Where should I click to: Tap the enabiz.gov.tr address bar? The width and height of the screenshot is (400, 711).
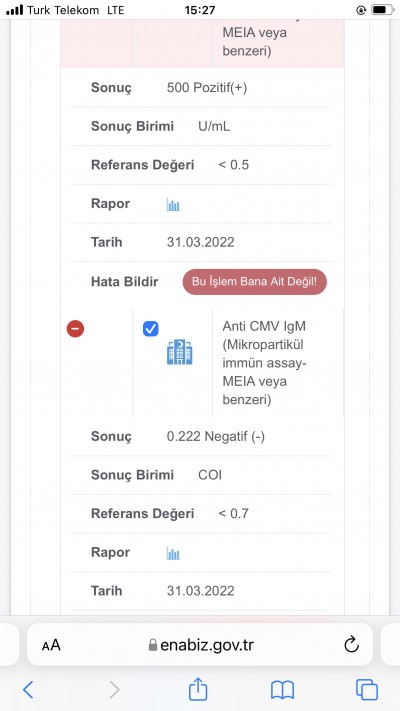pyautogui.click(x=200, y=644)
